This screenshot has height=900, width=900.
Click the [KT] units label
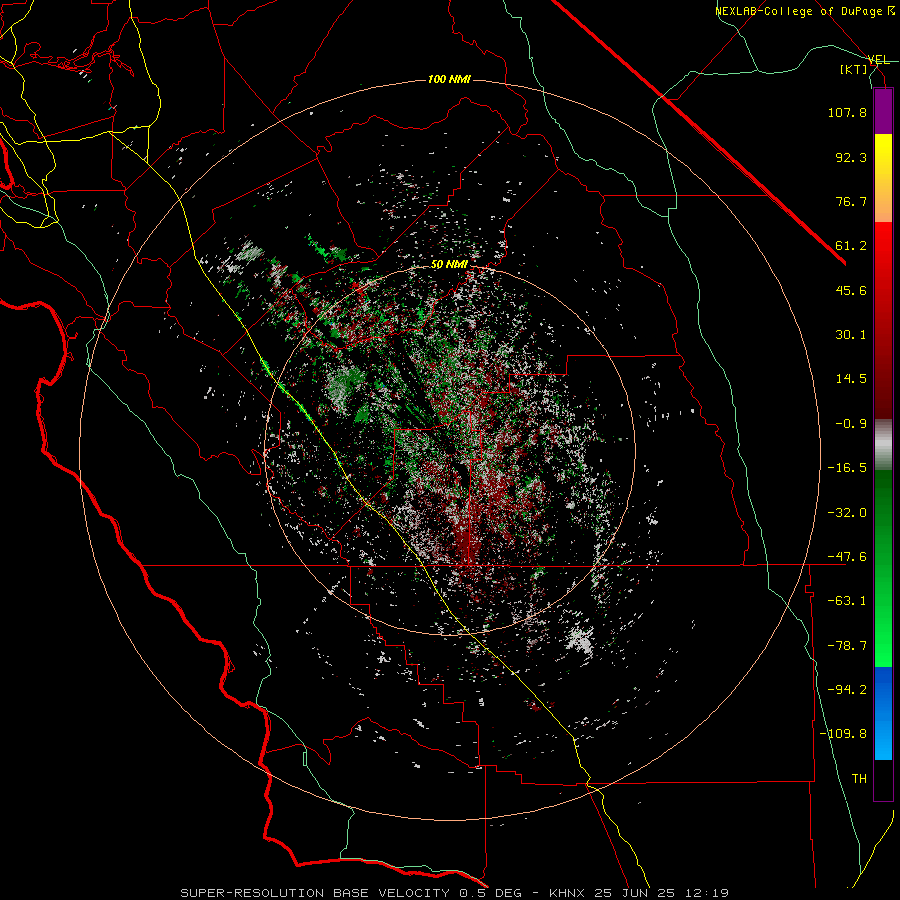point(854,69)
